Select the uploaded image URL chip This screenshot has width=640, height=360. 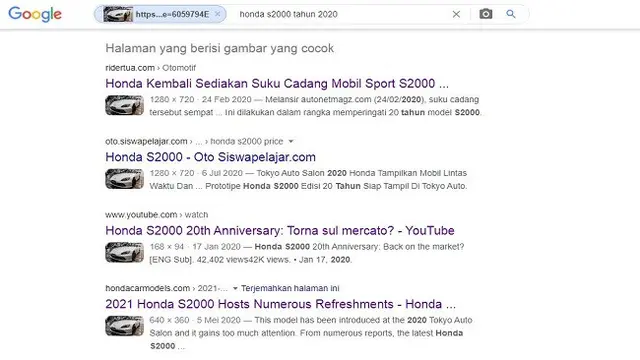coord(160,14)
